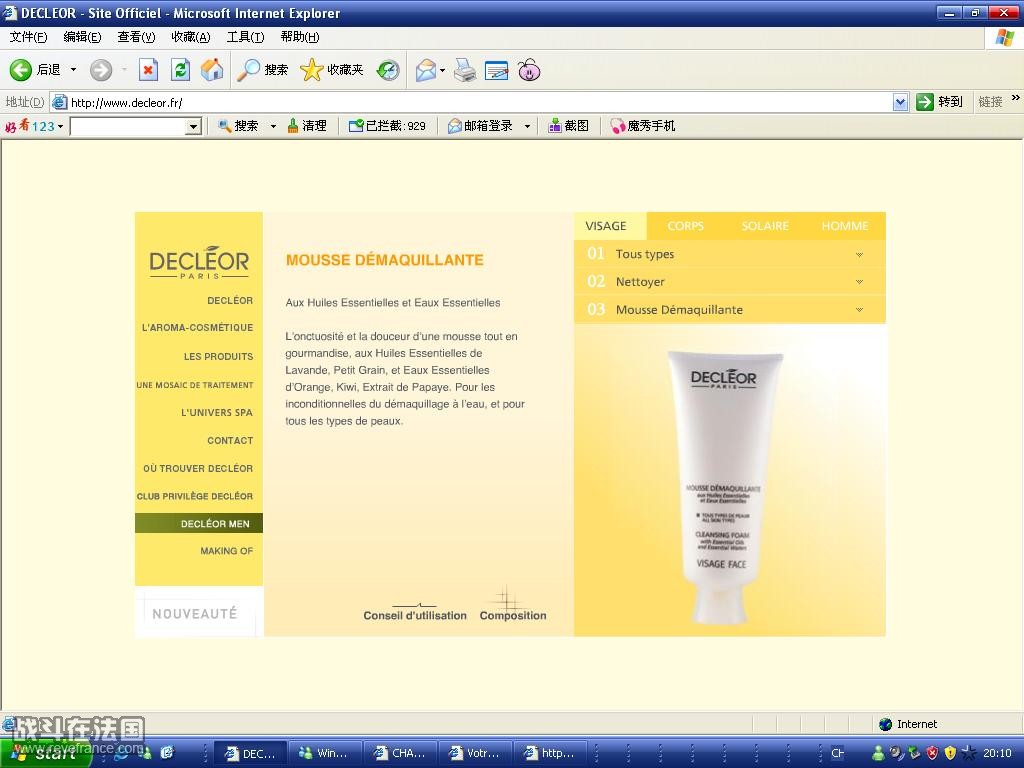Click the 截图 screenshot button
The width and height of the screenshot is (1024, 768).
point(568,126)
